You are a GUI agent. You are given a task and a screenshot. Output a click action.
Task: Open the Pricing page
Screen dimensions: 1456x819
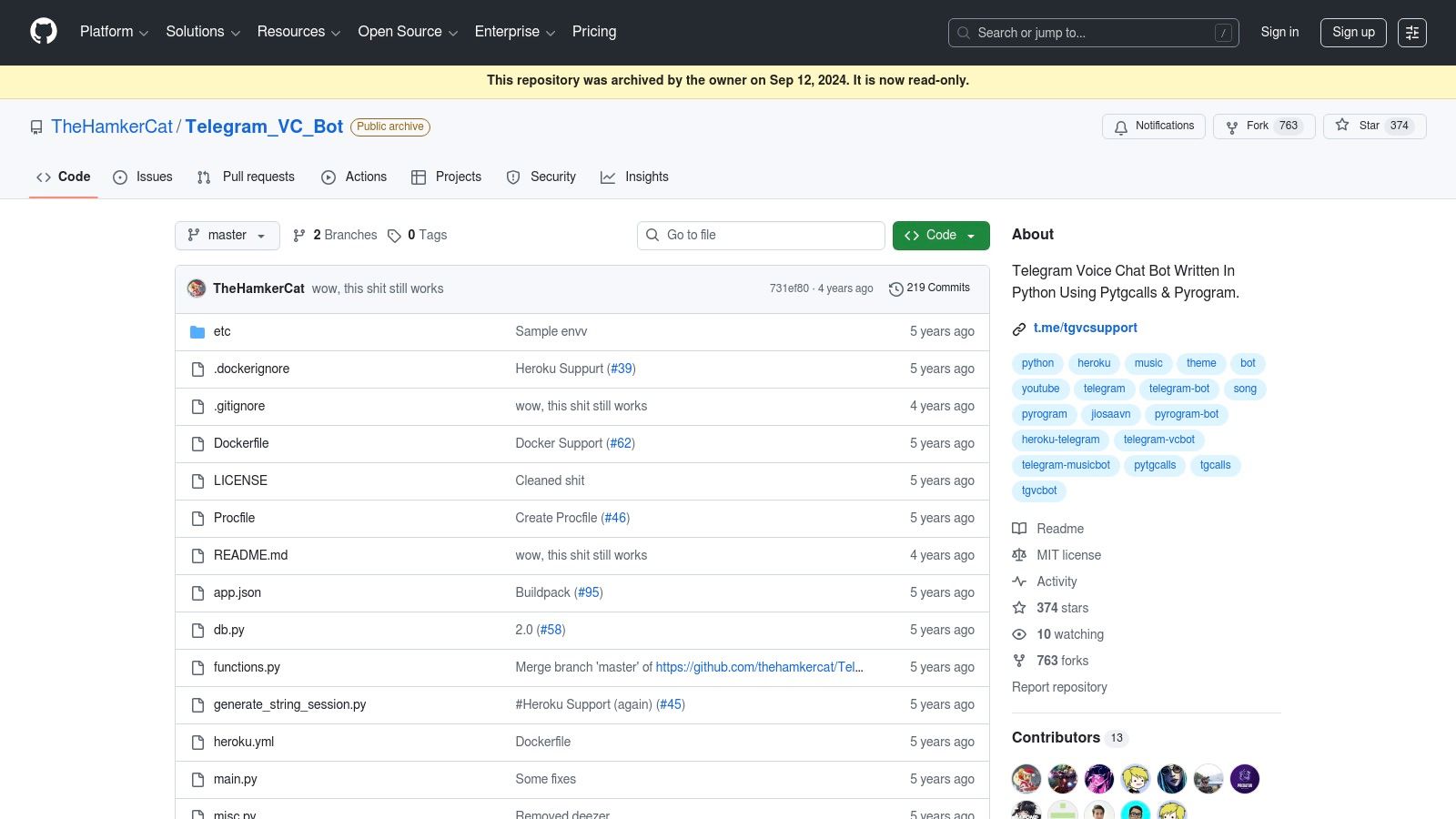pyautogui.click(x=594, y=32)
